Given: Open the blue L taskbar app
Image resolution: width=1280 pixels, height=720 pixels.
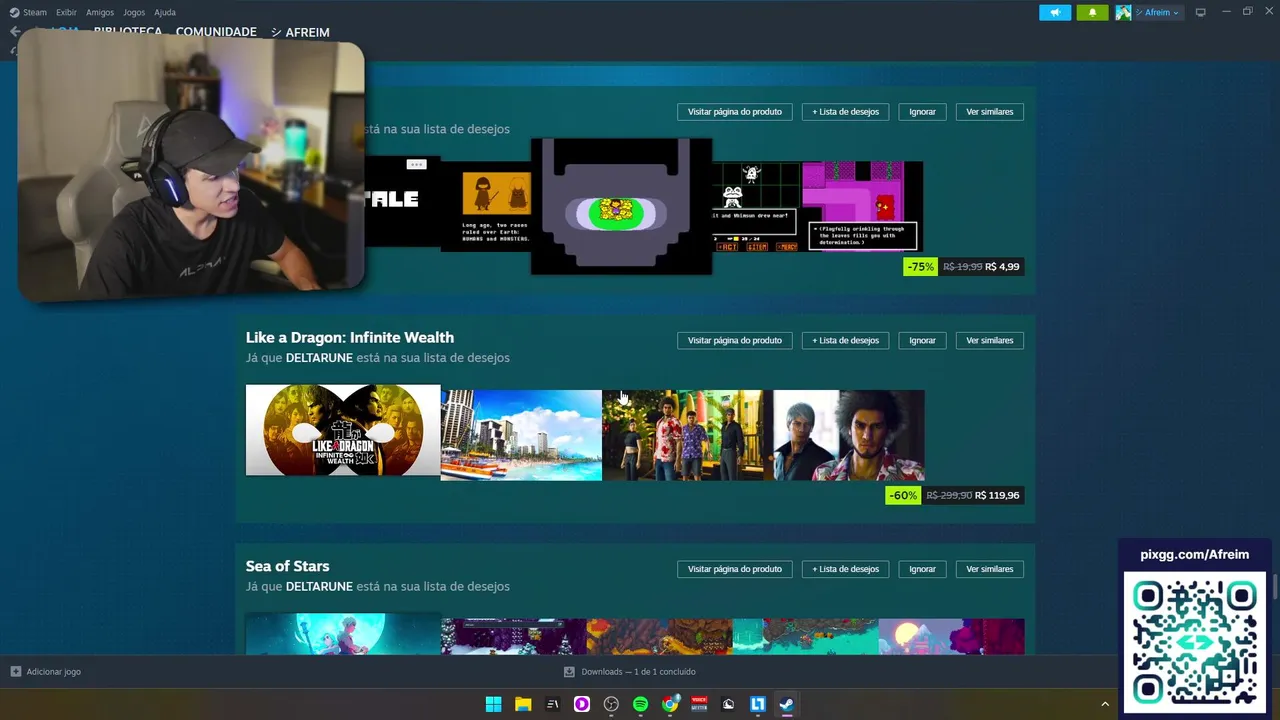Looking at the screenshot, I should (x=758, y=704).
